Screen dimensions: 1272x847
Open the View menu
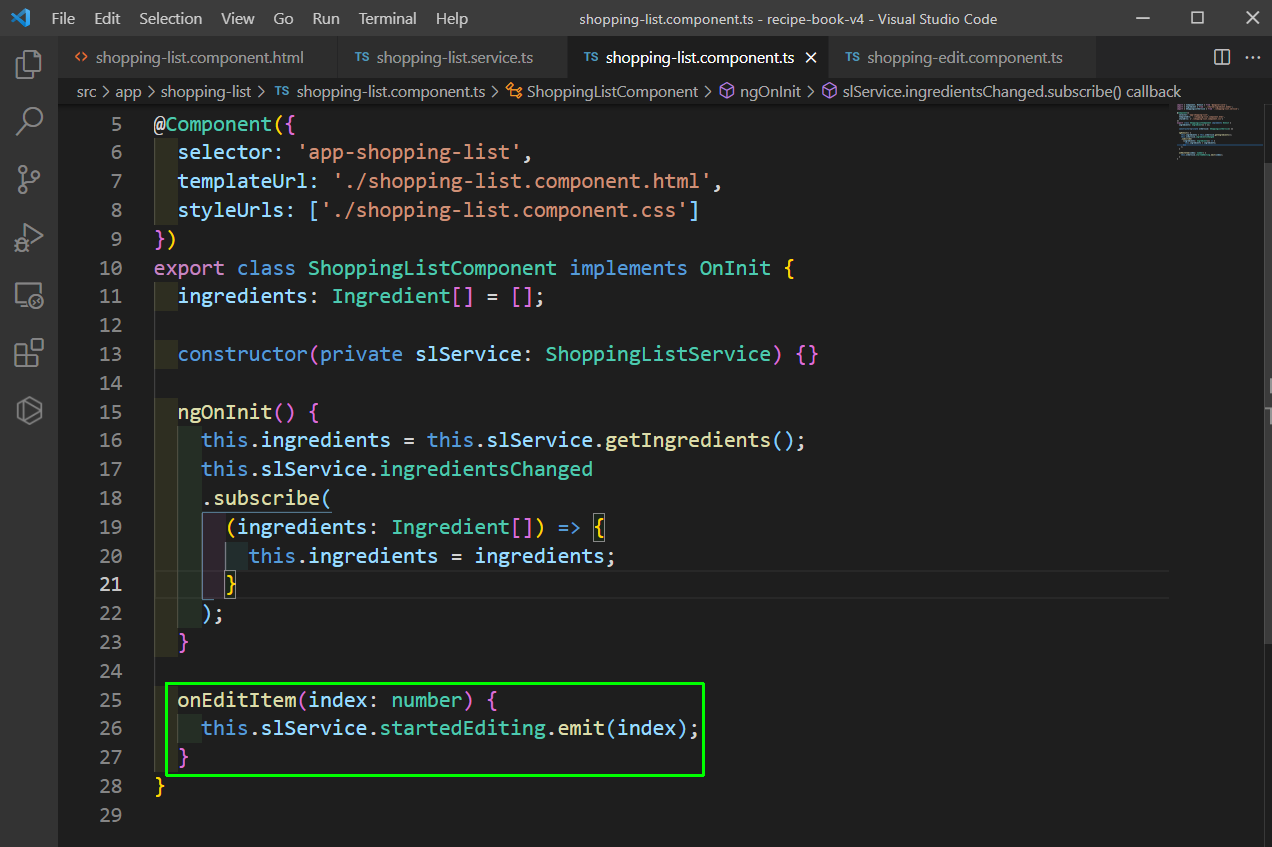(238, 18)
